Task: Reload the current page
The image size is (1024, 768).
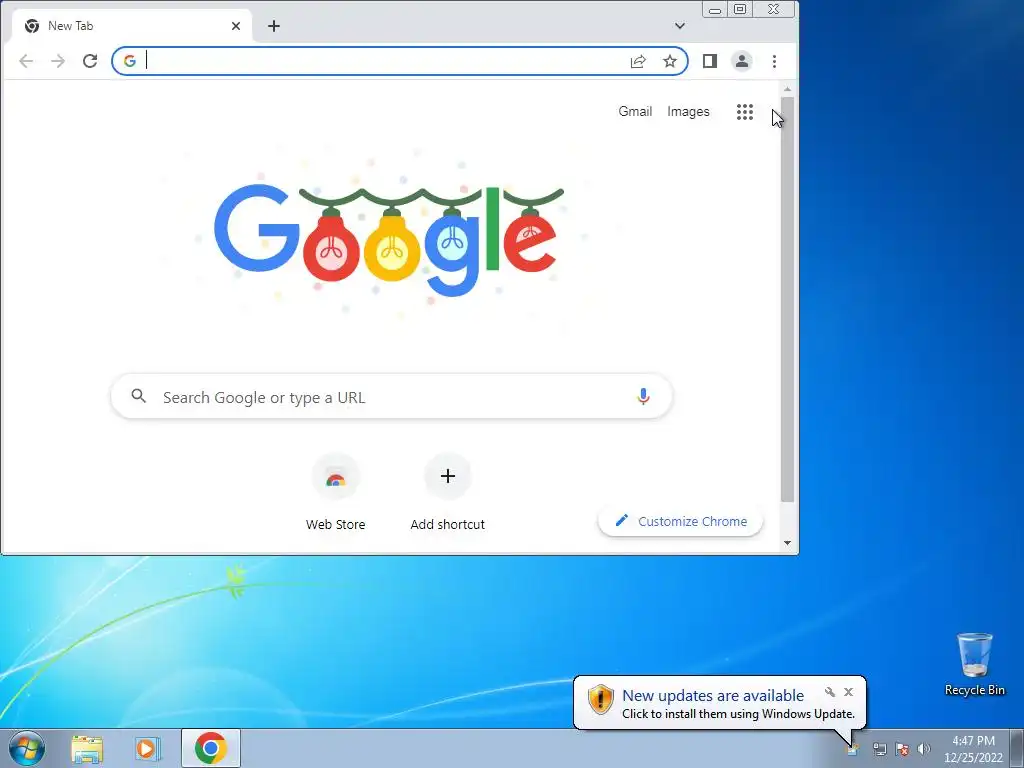Action: [90, 61]
